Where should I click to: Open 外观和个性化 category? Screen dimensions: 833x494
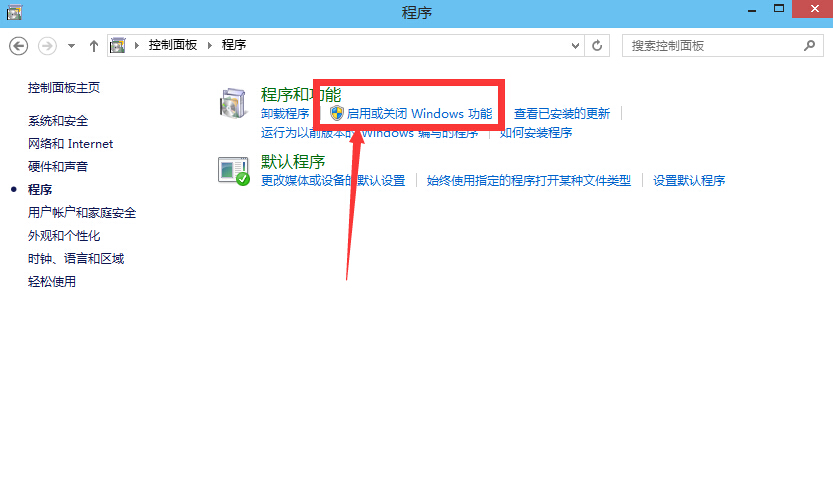[64, 236]
